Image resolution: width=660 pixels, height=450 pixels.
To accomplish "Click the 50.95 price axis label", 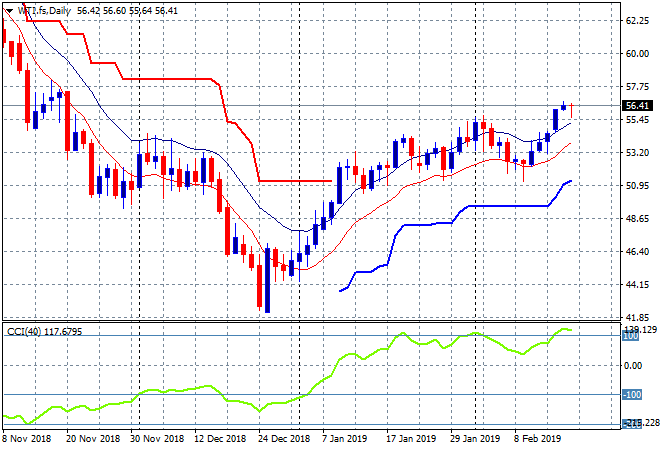I will coord(637,186).
